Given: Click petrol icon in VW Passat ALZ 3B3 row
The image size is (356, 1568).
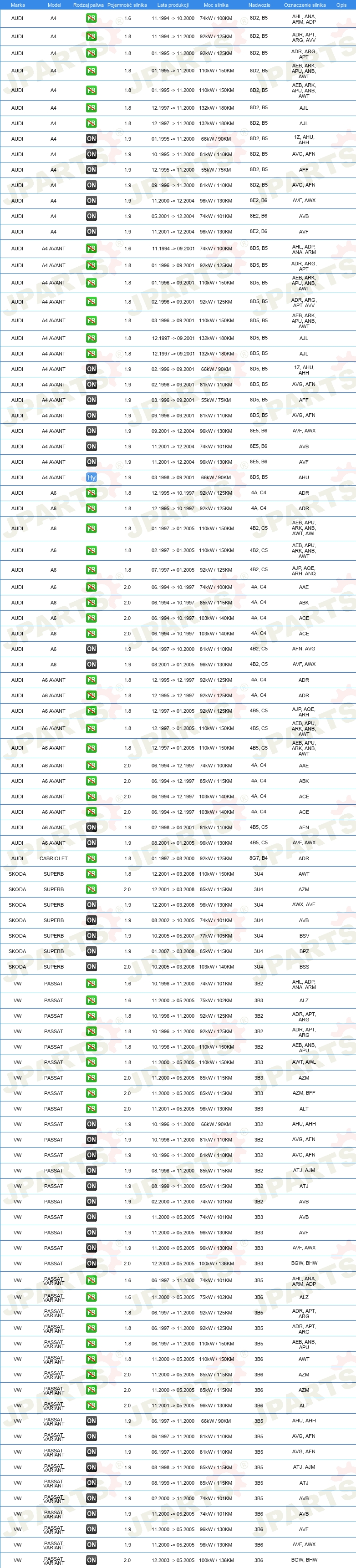Looking at the screenshot, I should coord(92,1001).
